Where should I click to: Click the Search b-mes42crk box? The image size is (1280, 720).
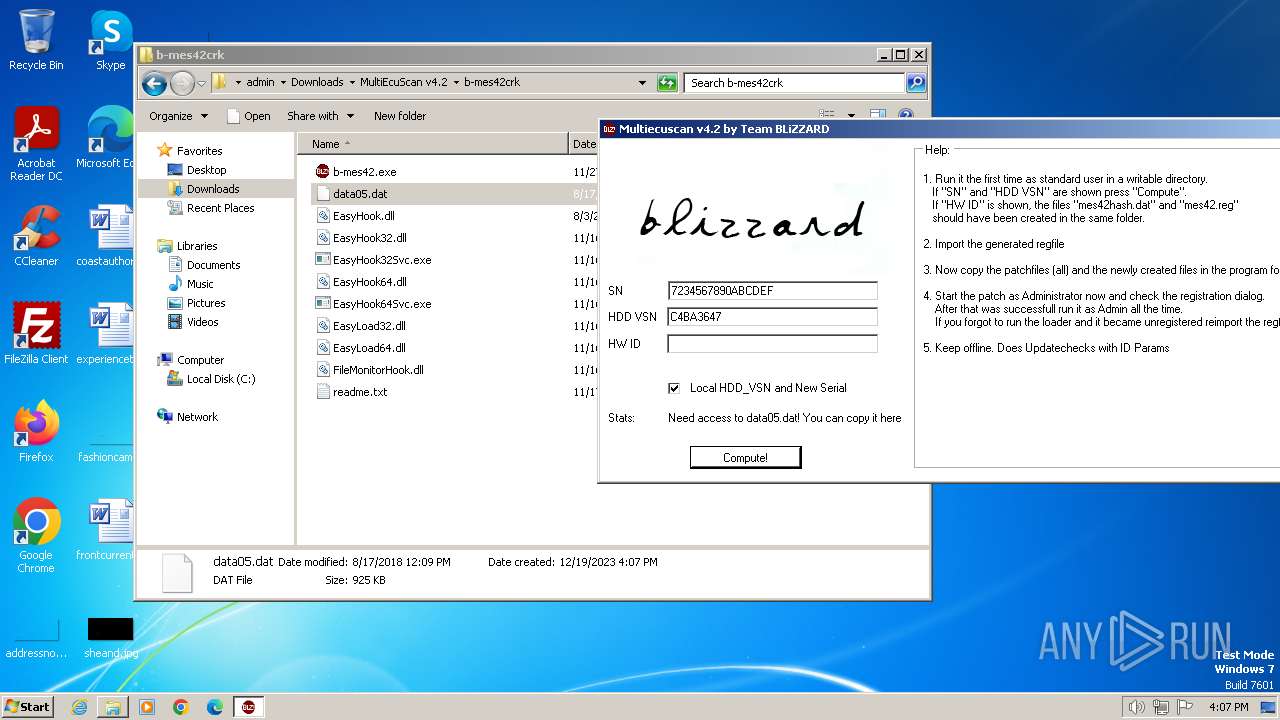795,83
